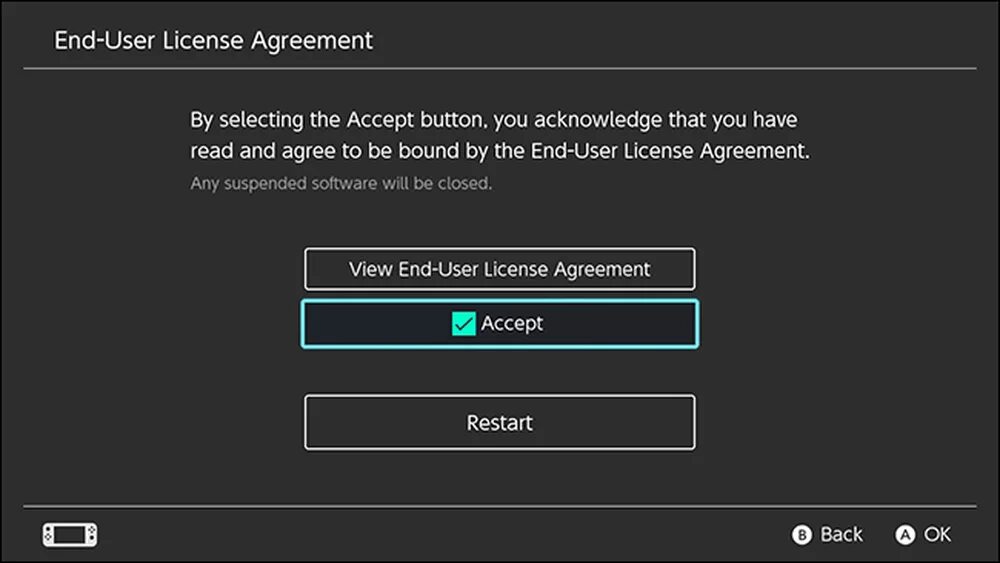Click the line starting "read and agree to be bound"
1000x563 pixels.
click(499, 152)
